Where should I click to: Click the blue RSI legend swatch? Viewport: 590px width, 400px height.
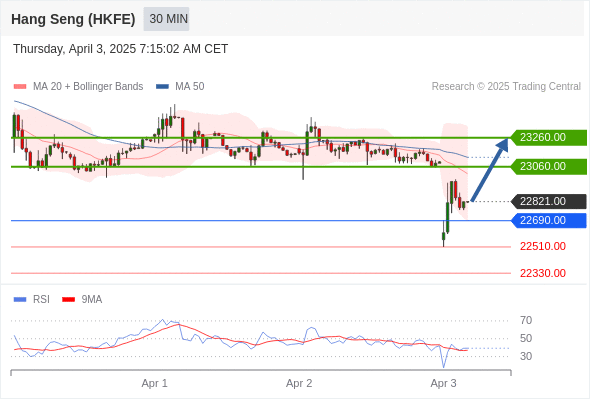(20, 300)
